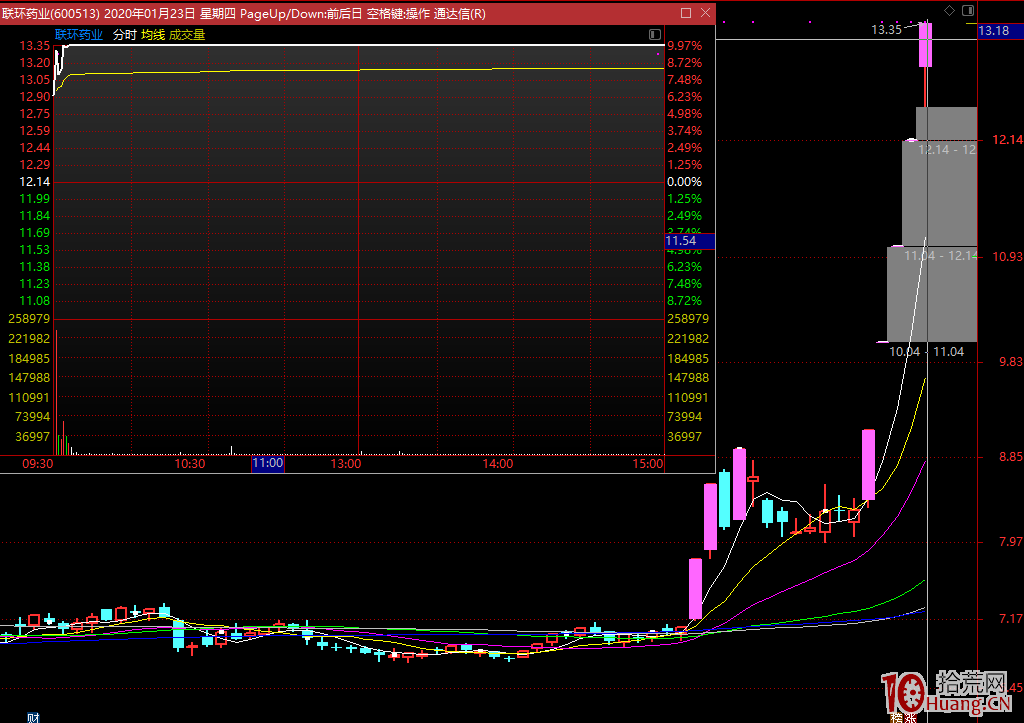
Task: Click the 稳涨 label at bottom right
Action: click(x=904, y=717)
